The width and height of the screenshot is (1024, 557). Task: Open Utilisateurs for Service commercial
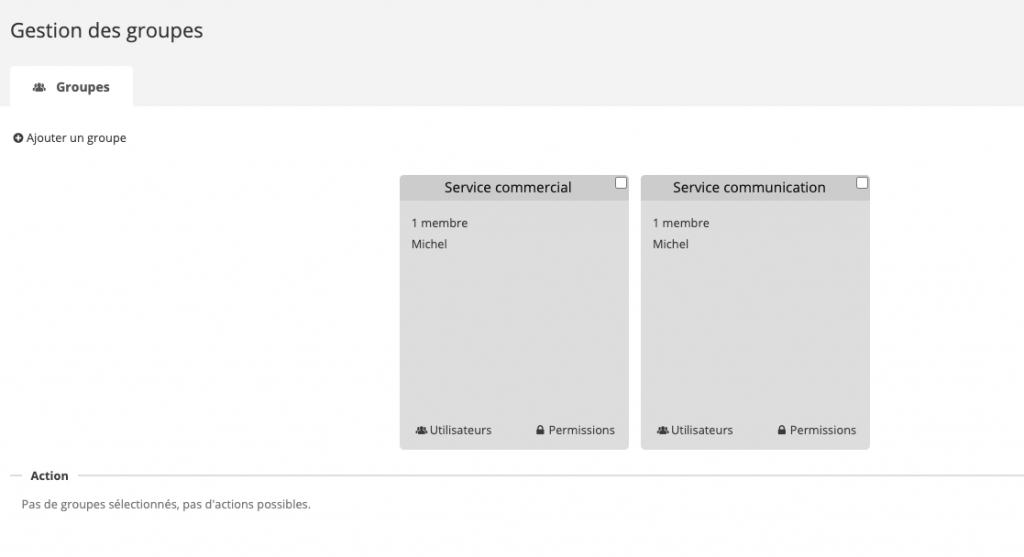[460, 430]
